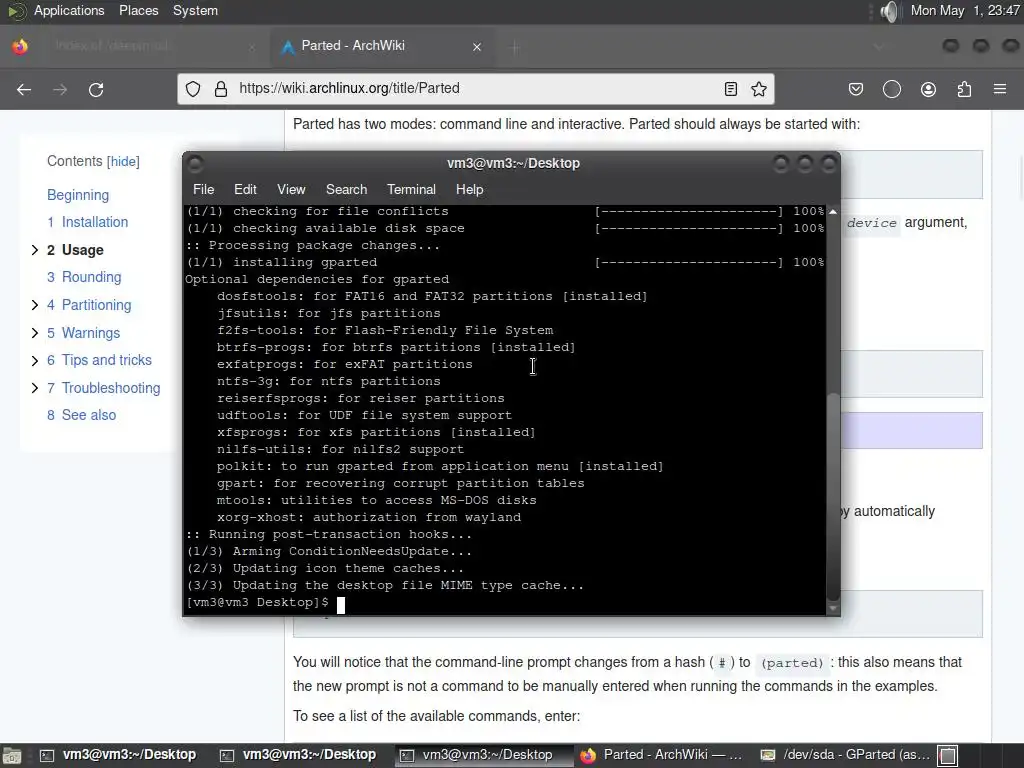Open the Usage section link
The image size is (1024, 768).
click(x=75, y=250)
